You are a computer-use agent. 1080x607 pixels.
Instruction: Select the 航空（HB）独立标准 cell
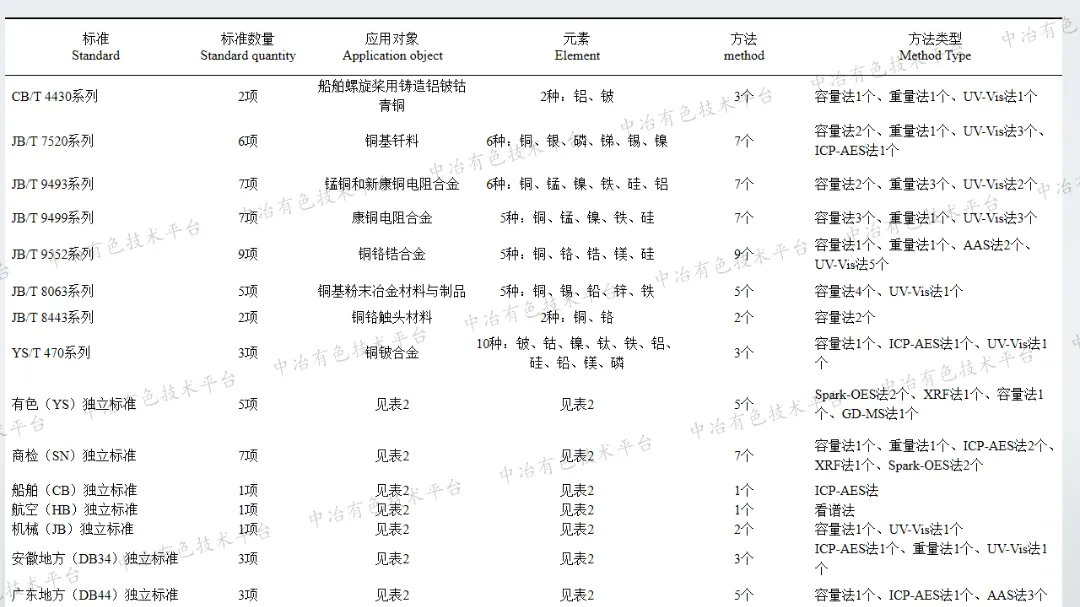[74, 510]
